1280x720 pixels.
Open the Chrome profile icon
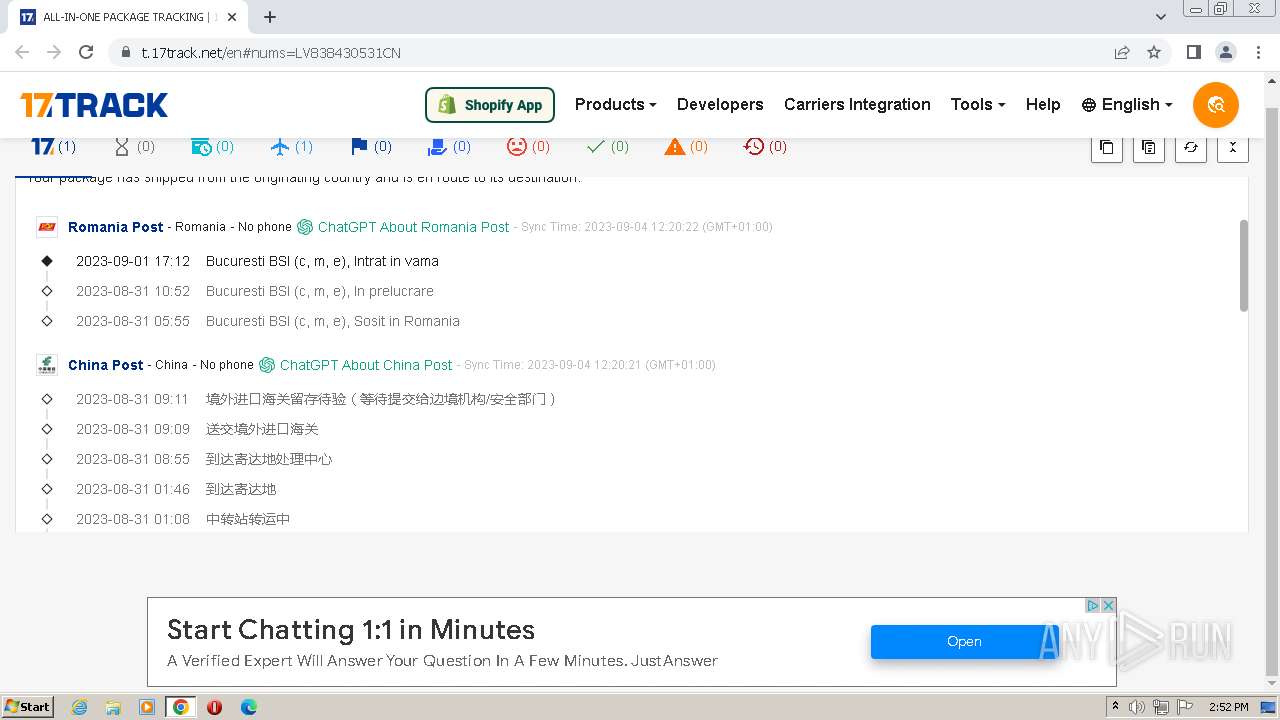click(x=1225, y=52)
